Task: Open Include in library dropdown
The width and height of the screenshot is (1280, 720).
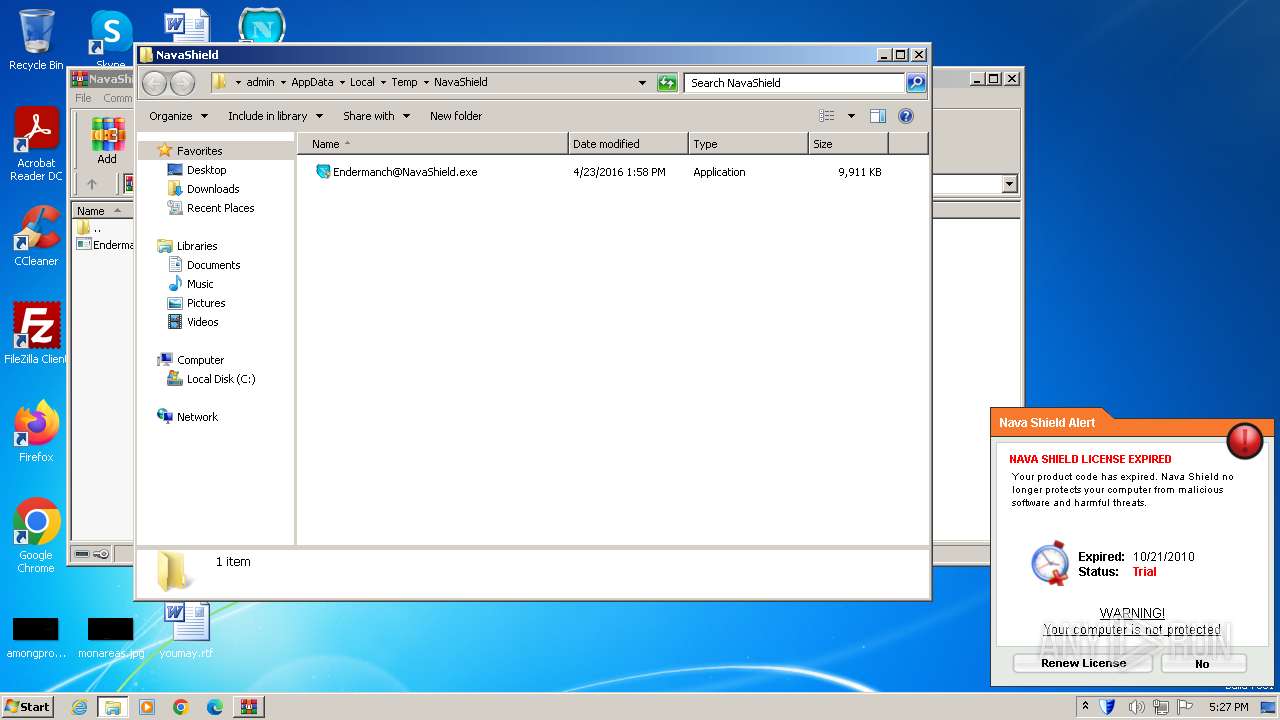Action: click(275, 116)
